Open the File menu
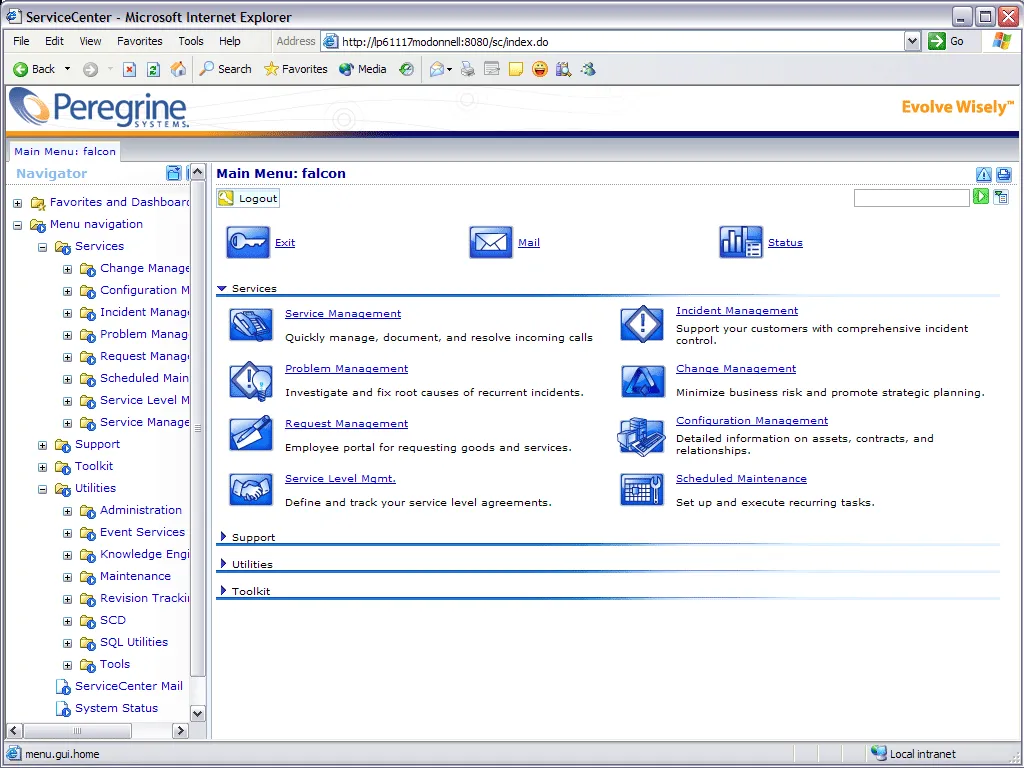Viewport: 1024px width, 768px height. pos(22,41)
